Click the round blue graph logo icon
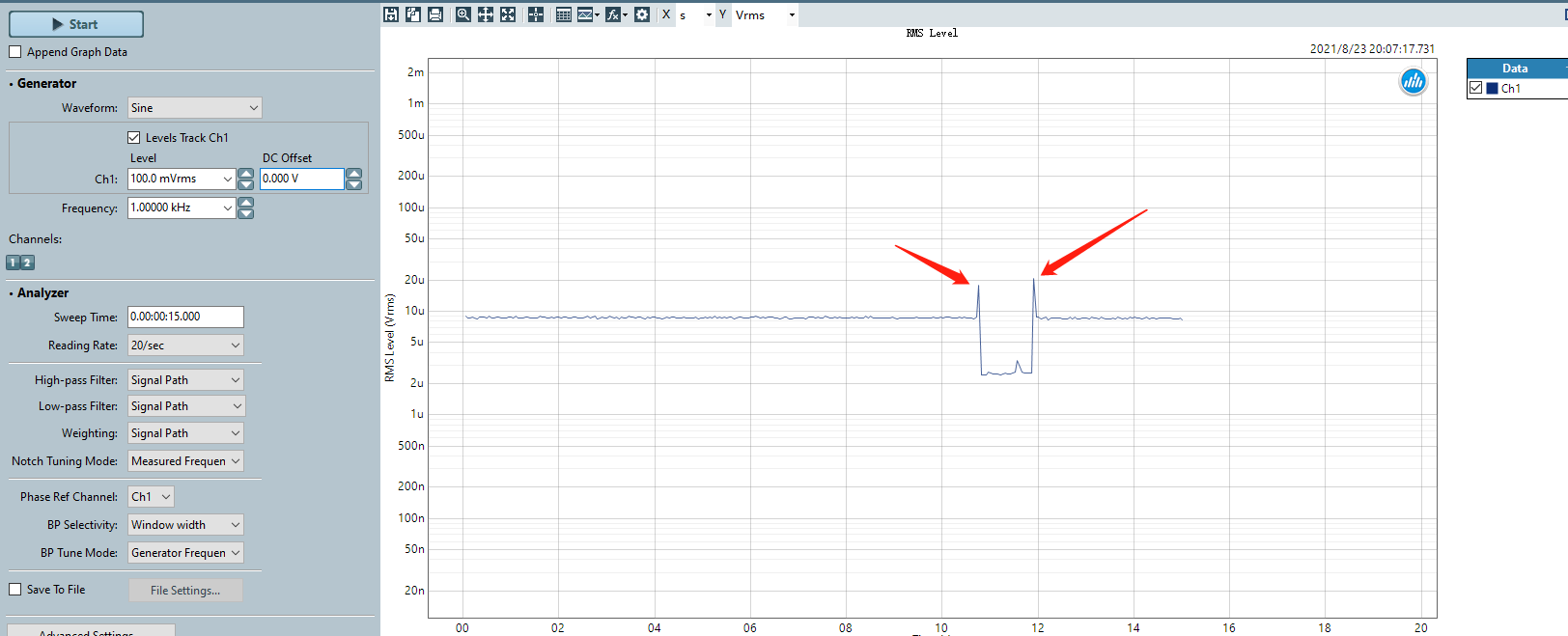Image resolution: width=1568 pixels, height=636 pixels. [1414, 82]
